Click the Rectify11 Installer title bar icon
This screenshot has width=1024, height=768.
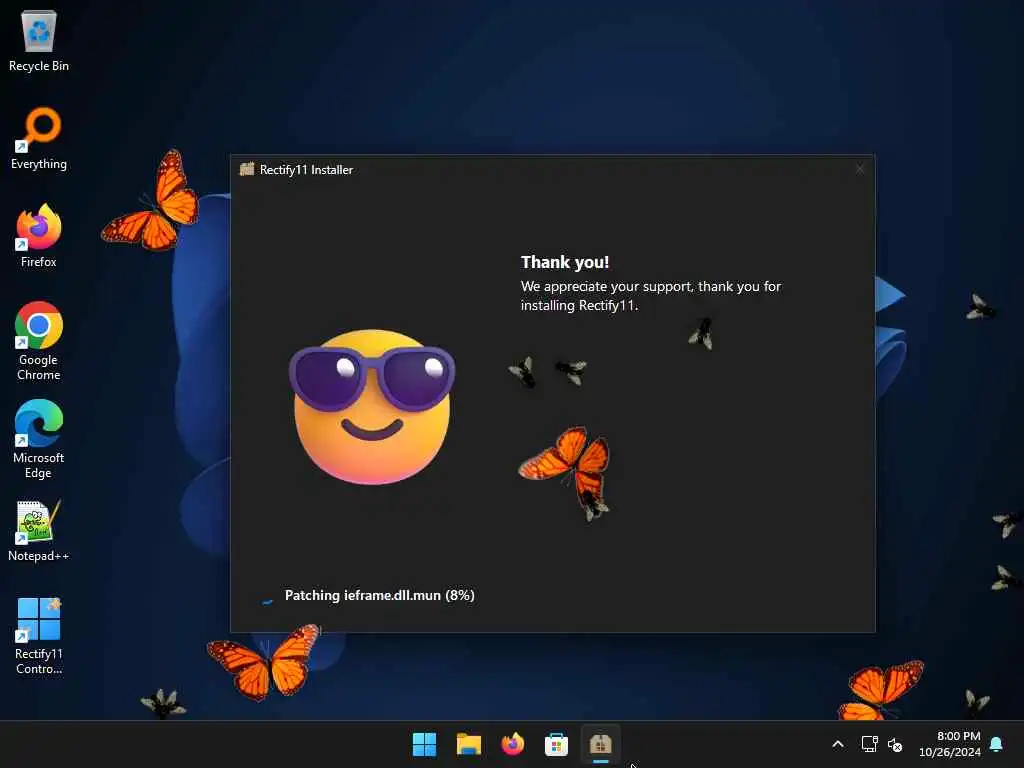(x=247, y=169)
